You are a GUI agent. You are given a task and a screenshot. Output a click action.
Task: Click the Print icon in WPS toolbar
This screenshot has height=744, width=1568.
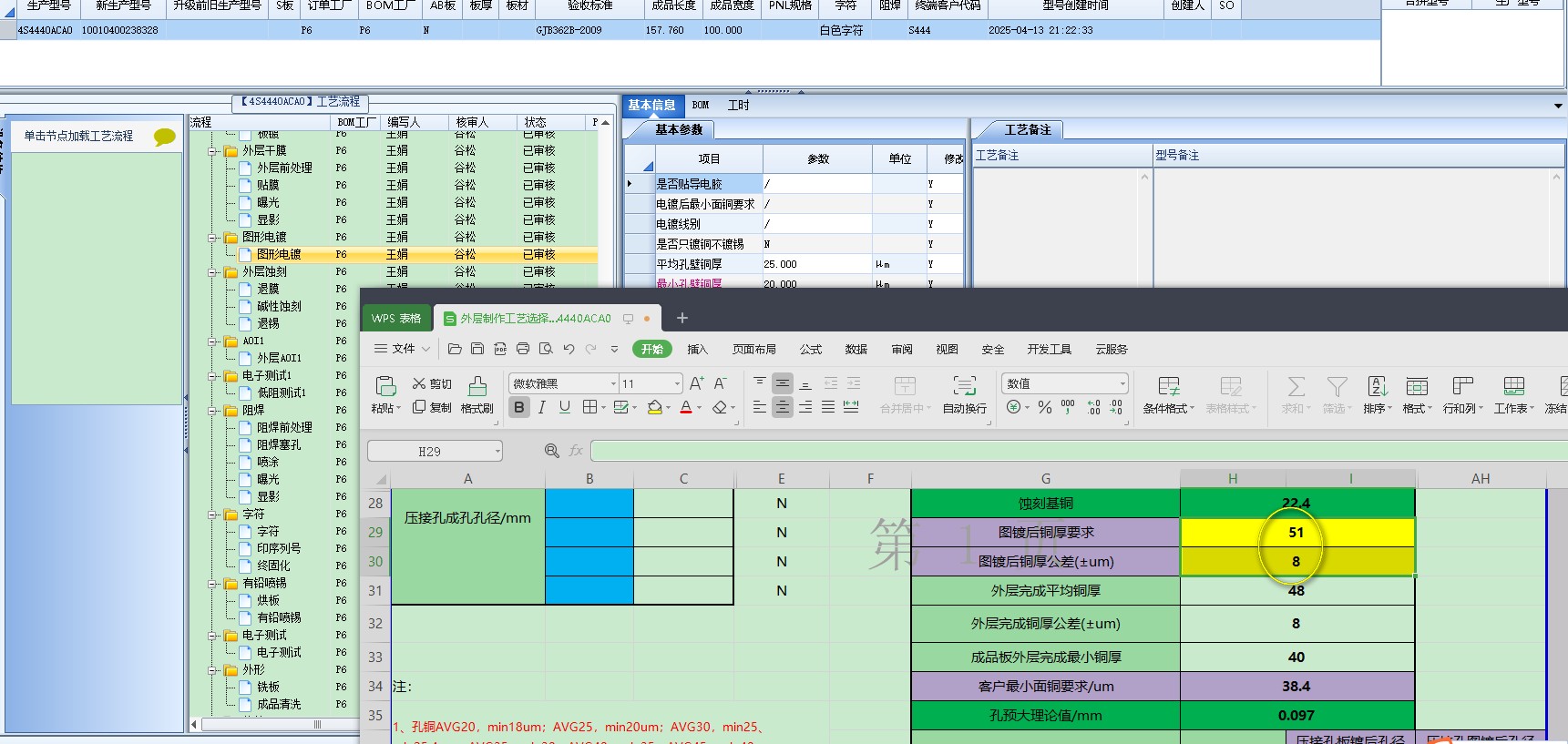(523, 349)
